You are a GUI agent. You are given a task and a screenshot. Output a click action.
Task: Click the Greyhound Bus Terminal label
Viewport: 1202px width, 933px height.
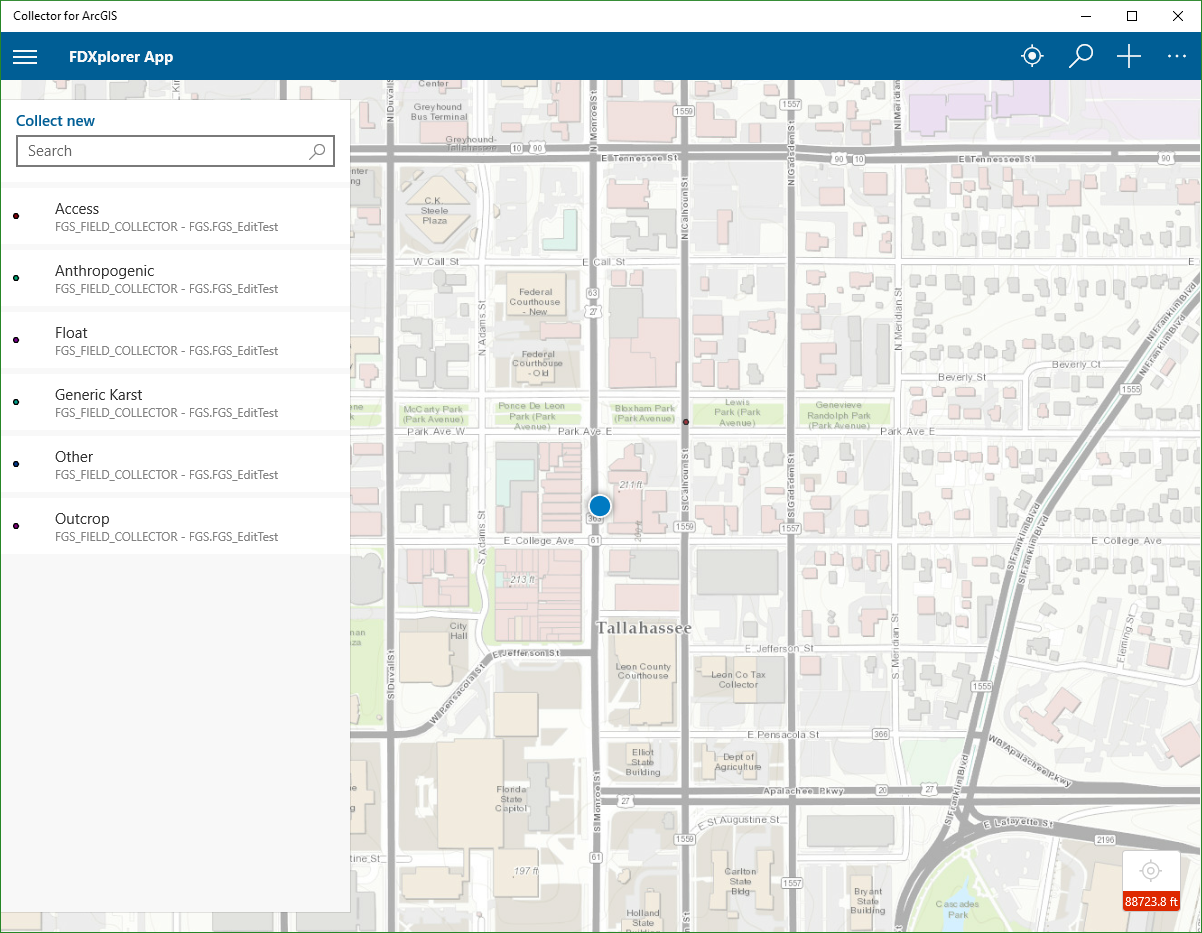(438, 111)
